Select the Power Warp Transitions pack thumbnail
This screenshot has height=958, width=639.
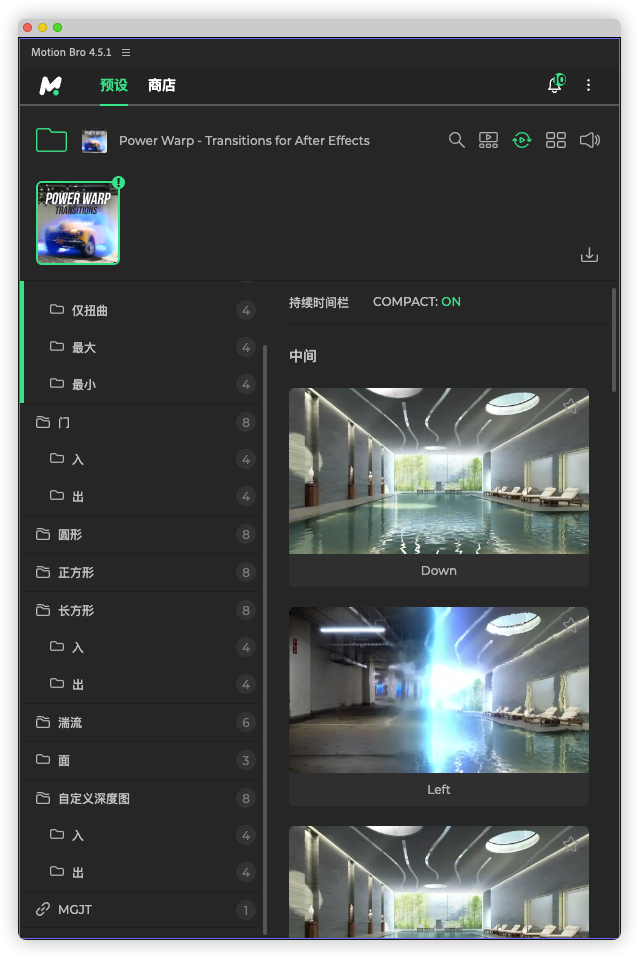(78, 223)
